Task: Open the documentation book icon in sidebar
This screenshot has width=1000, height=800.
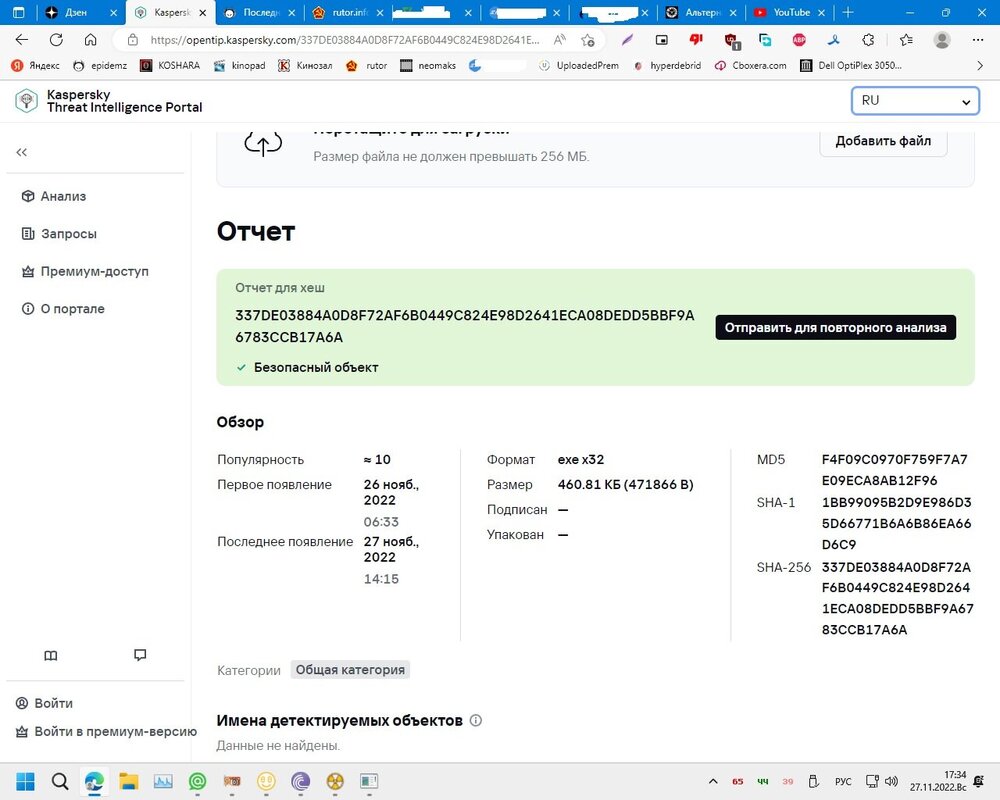Action: (x=51, y=656)
